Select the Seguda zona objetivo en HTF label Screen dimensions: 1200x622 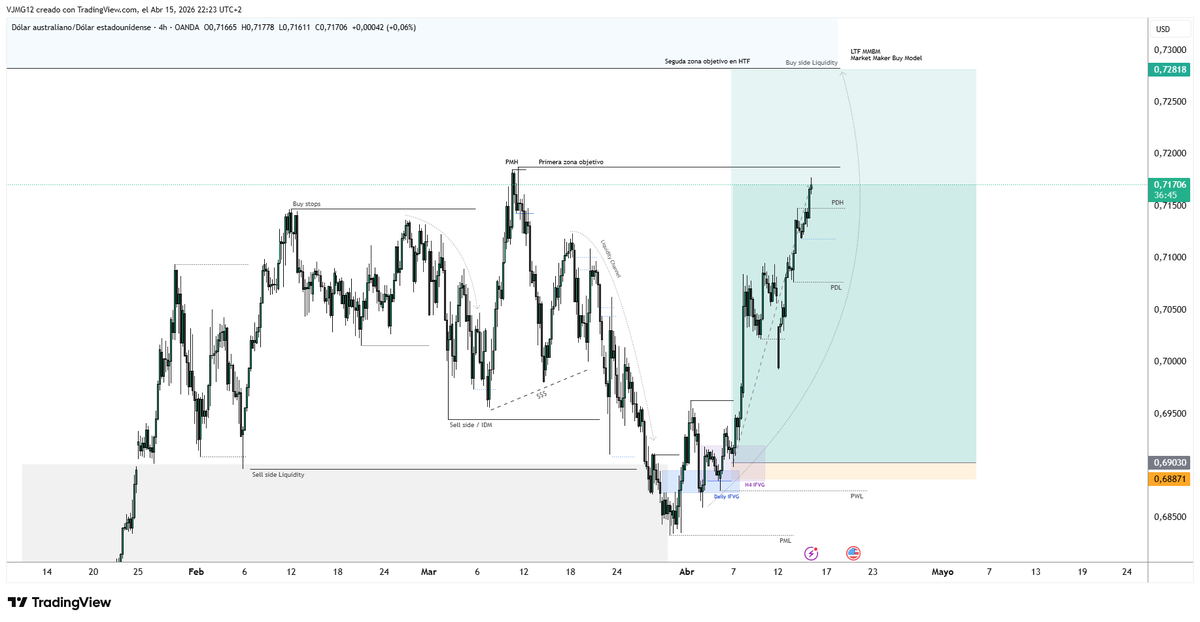coord(707,61)
